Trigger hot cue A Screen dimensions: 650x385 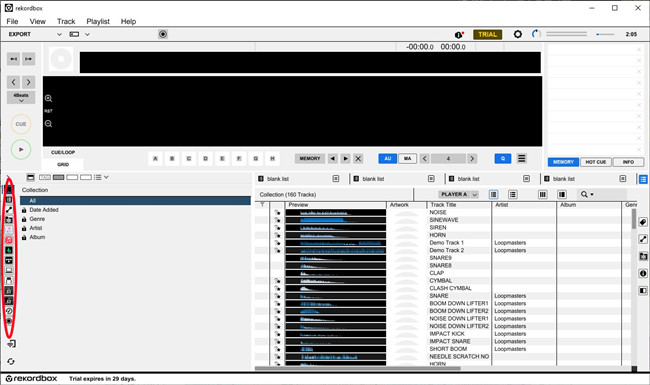tap(155, 158)
